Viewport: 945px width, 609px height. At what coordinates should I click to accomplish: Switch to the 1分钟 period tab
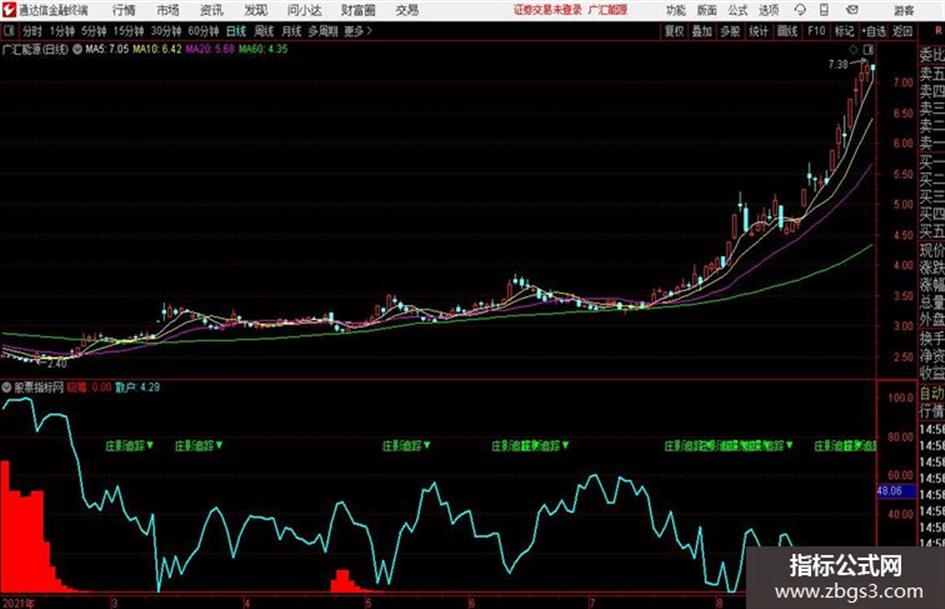click(x=61, y=31)
